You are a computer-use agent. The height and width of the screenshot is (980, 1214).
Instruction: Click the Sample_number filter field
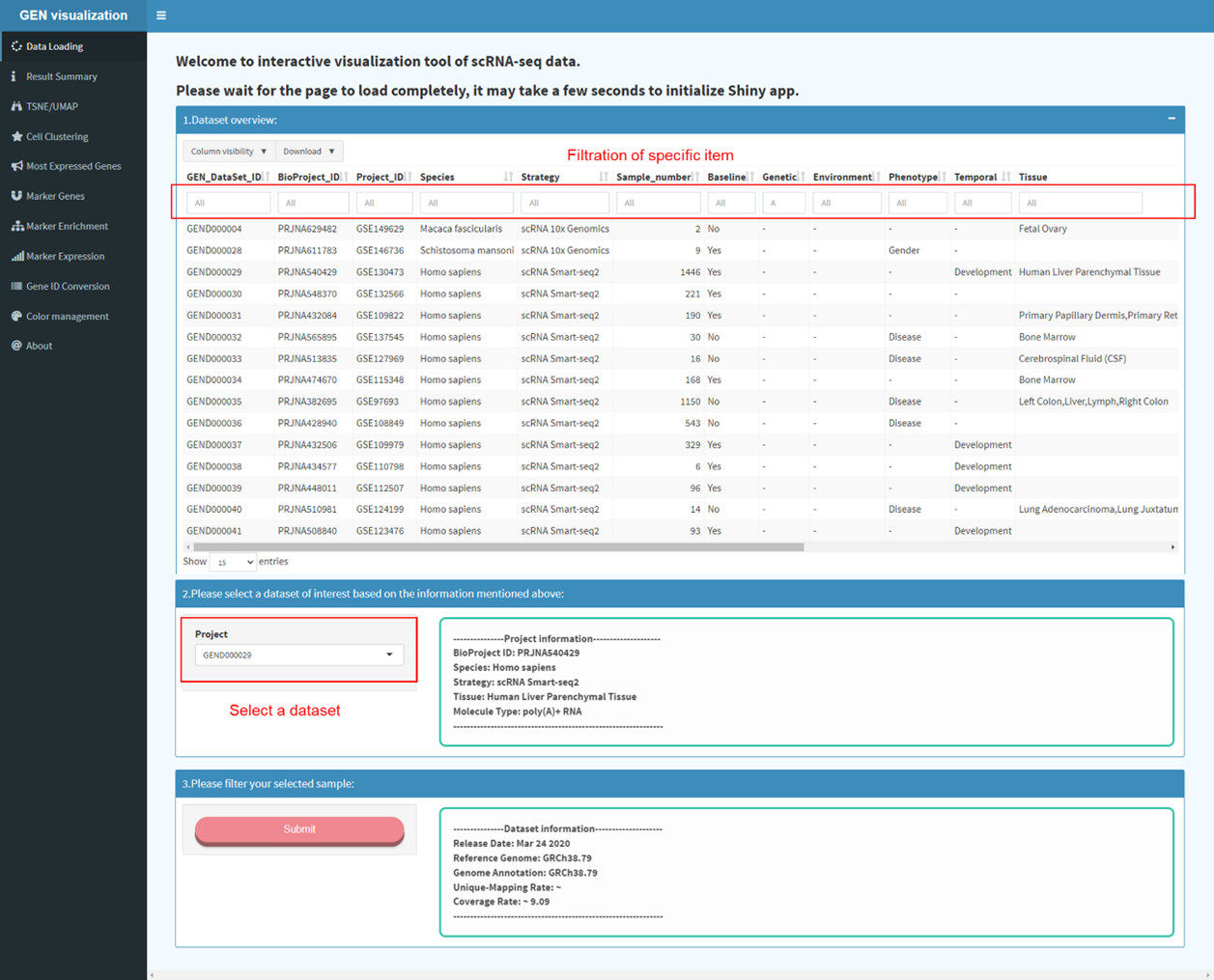659,203
